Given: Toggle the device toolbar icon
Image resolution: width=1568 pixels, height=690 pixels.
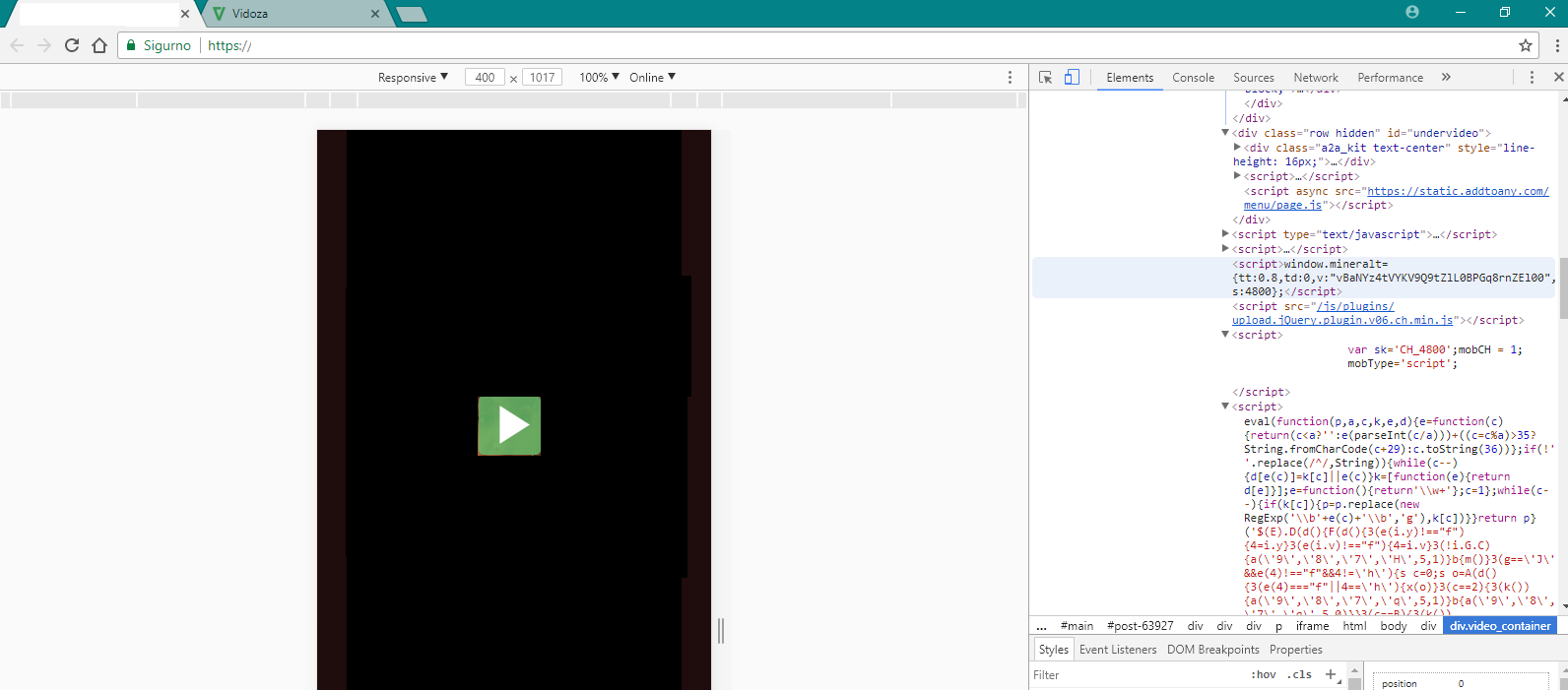Looking at the screenshot, I should click(1072, 77).
